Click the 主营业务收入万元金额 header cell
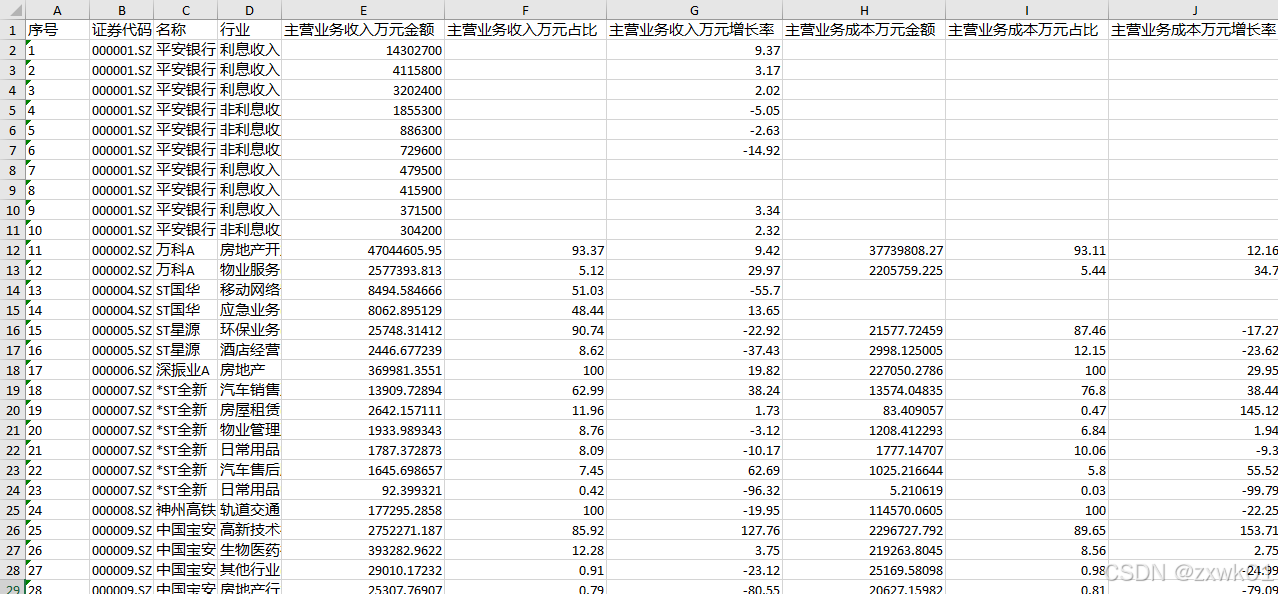This screenshot has height=594, width=1278. pos(363,30)
